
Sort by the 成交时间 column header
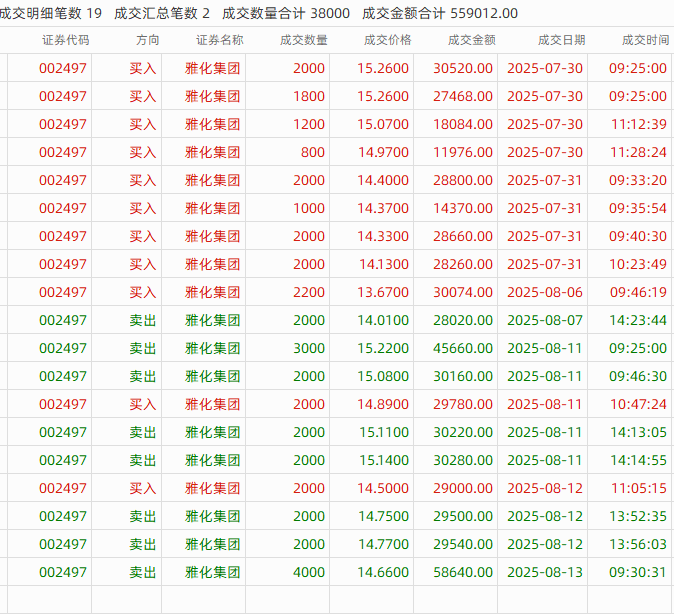(x=645, y=40)
